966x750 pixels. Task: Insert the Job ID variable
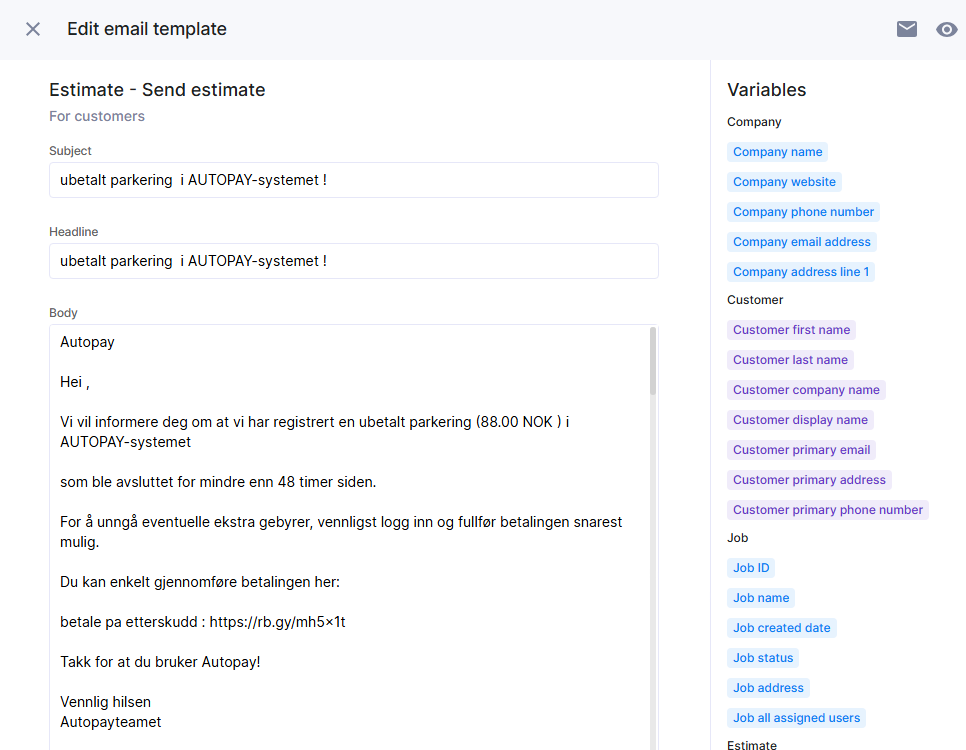click(x=751, y=568)
